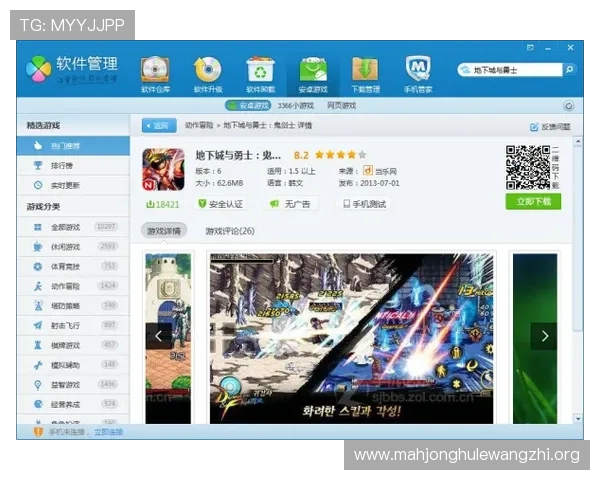600x480 pixels.
Task: Click the 软件管理 colorful clover logo
Action: [38, 69]
